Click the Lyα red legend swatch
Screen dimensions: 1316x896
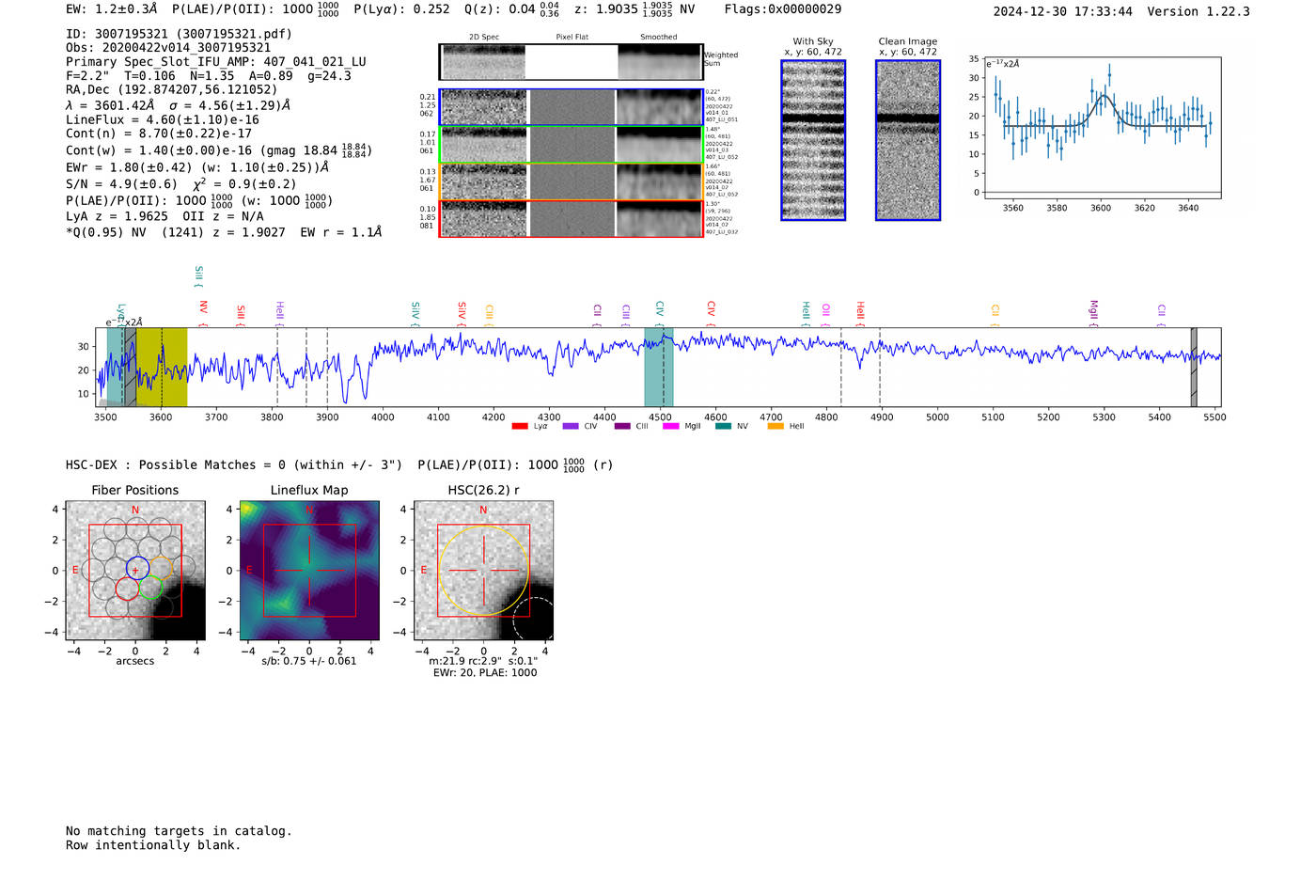pos(520,427)
